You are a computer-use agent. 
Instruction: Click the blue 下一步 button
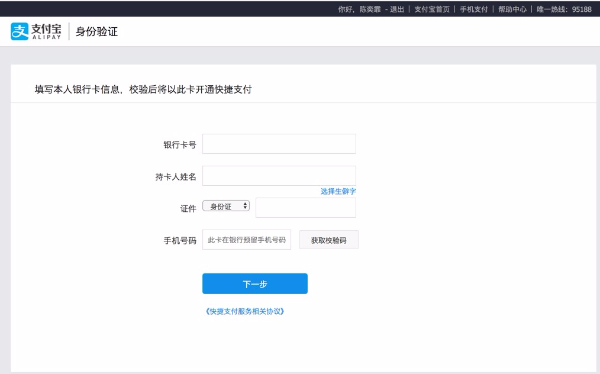255,284
